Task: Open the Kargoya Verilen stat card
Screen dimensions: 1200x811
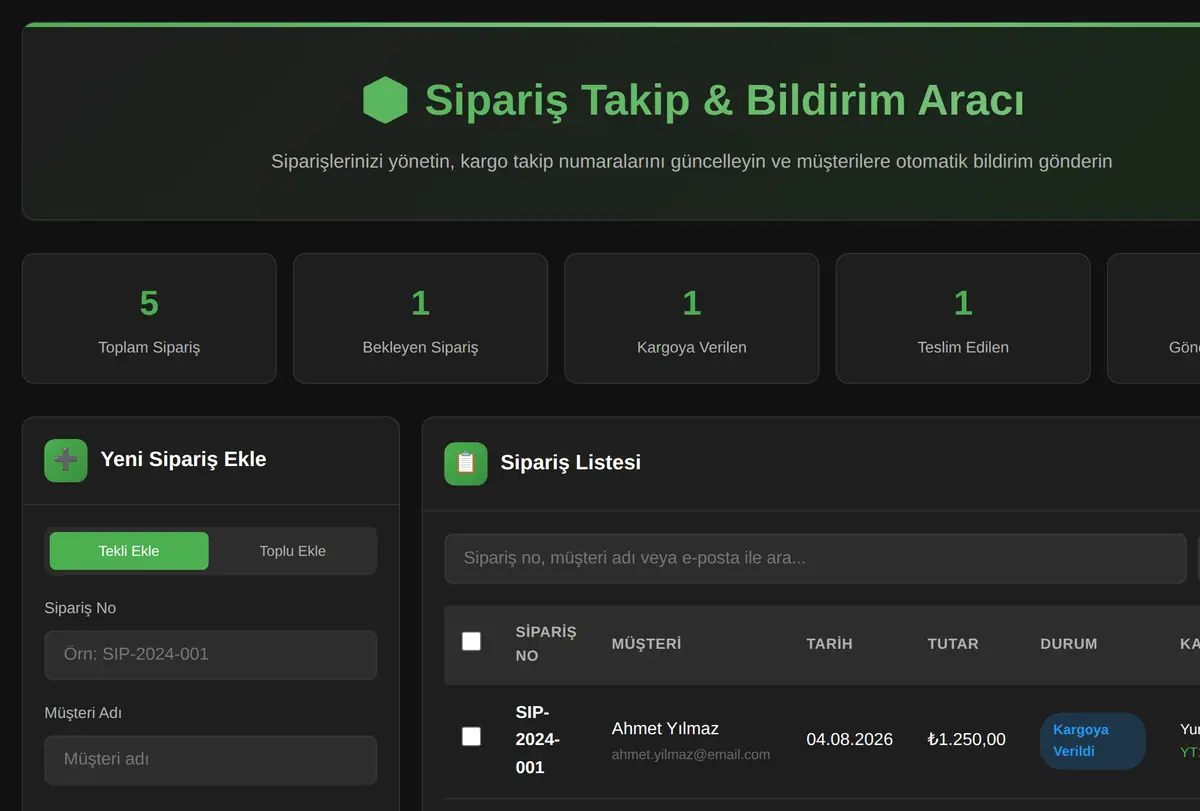Action: (x=692, y=318)
